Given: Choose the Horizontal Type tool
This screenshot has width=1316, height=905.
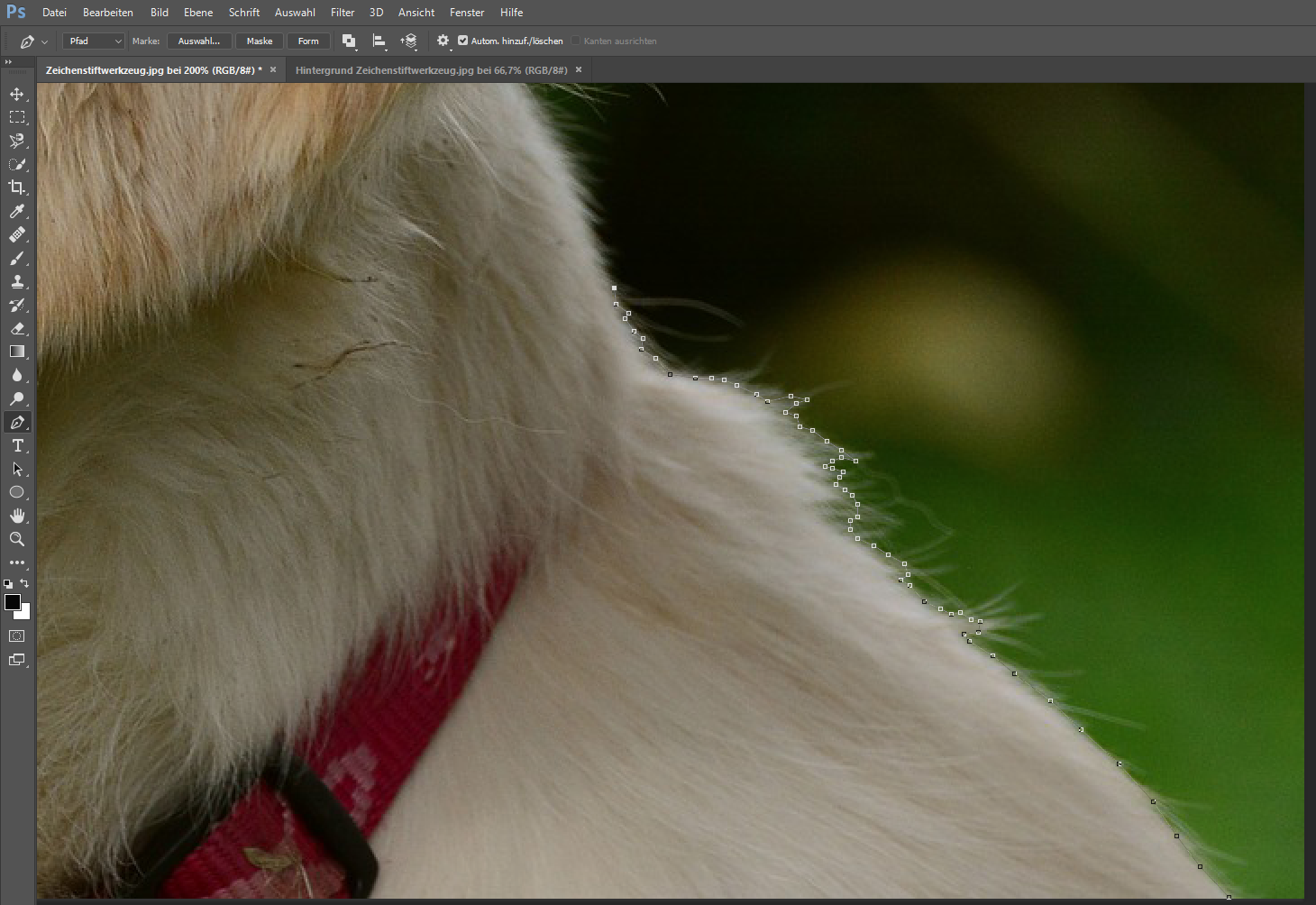Looking at the screenshot, I should point(16,445).
